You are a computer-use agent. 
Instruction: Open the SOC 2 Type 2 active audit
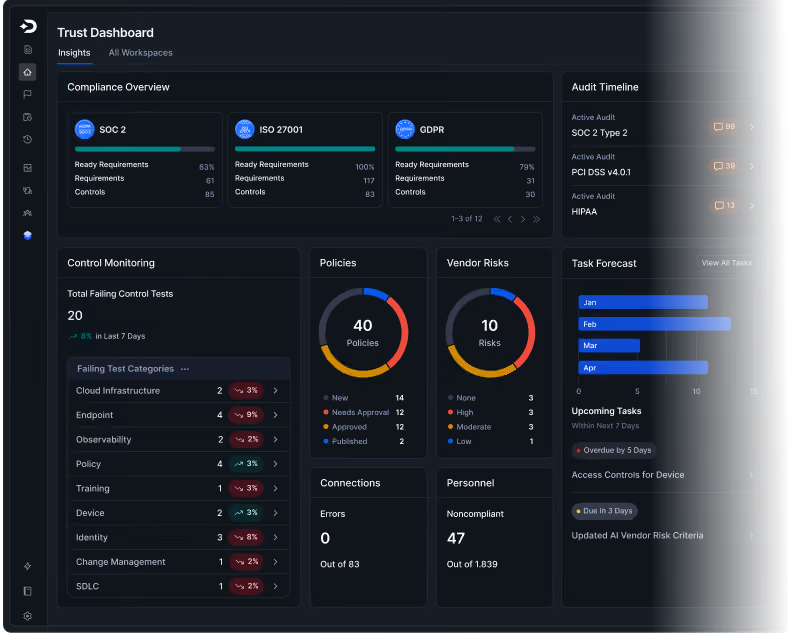[663, 127]
